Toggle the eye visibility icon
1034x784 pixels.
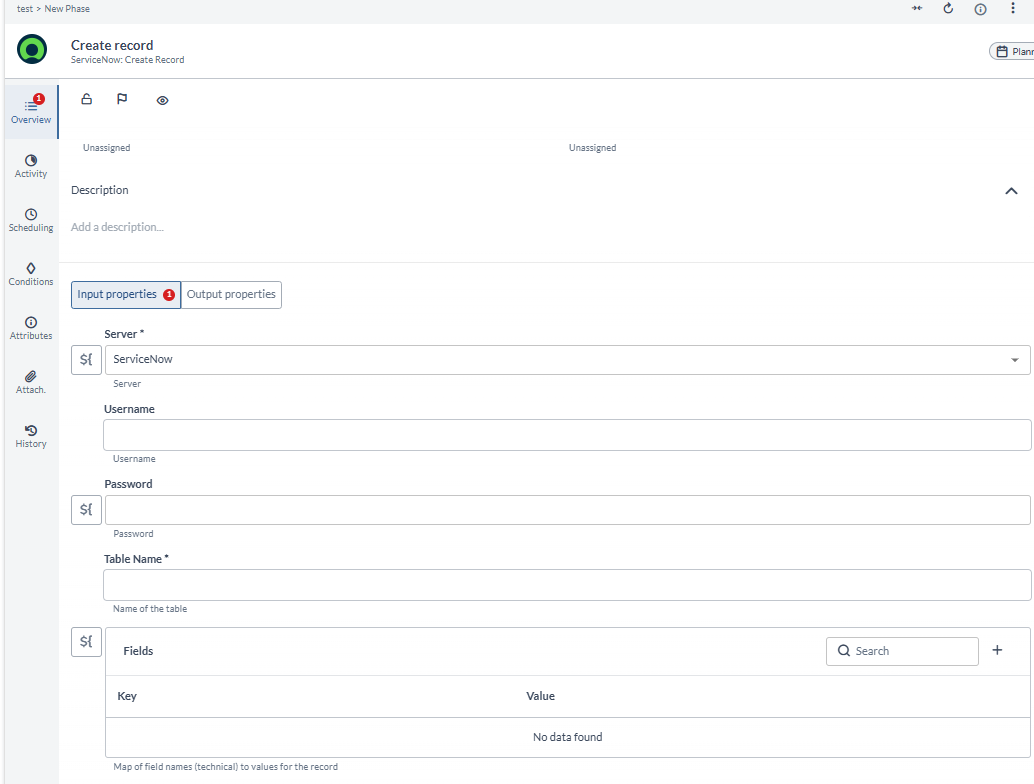[162, 99]
